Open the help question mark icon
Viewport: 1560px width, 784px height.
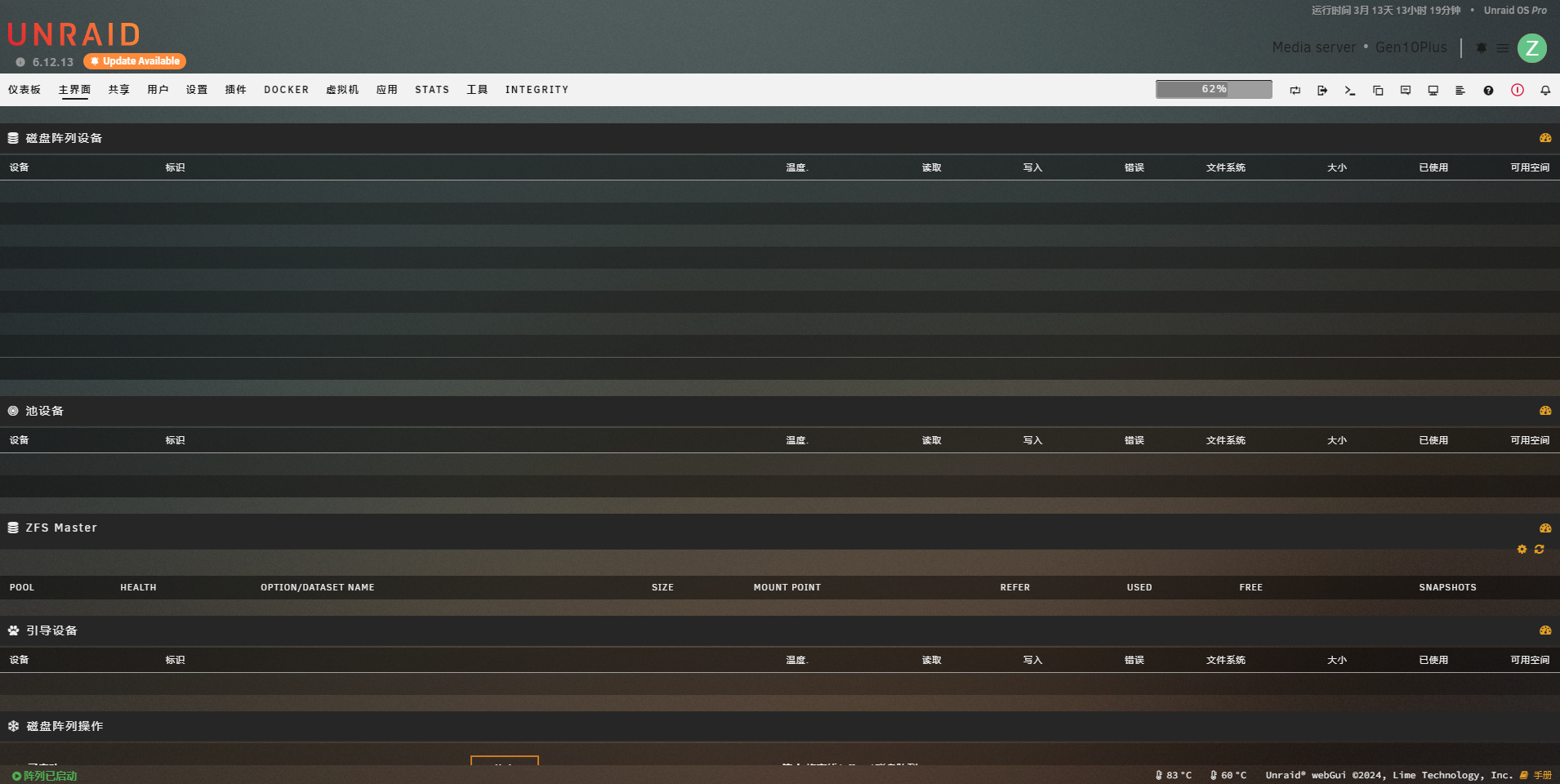(x=1488, y=91)
